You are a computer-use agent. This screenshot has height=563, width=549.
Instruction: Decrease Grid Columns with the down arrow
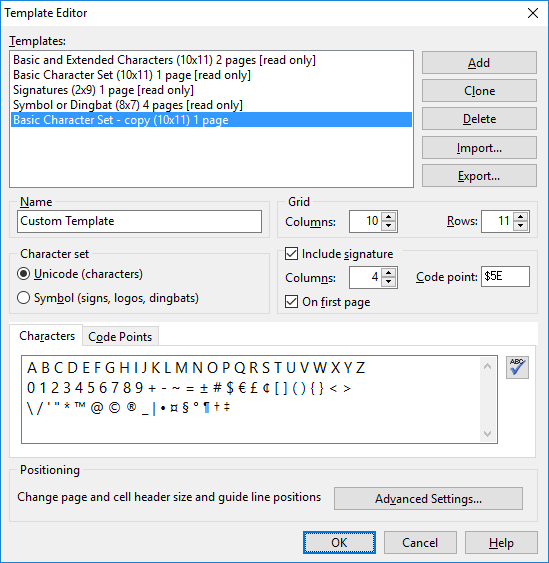tap(389, 226)
